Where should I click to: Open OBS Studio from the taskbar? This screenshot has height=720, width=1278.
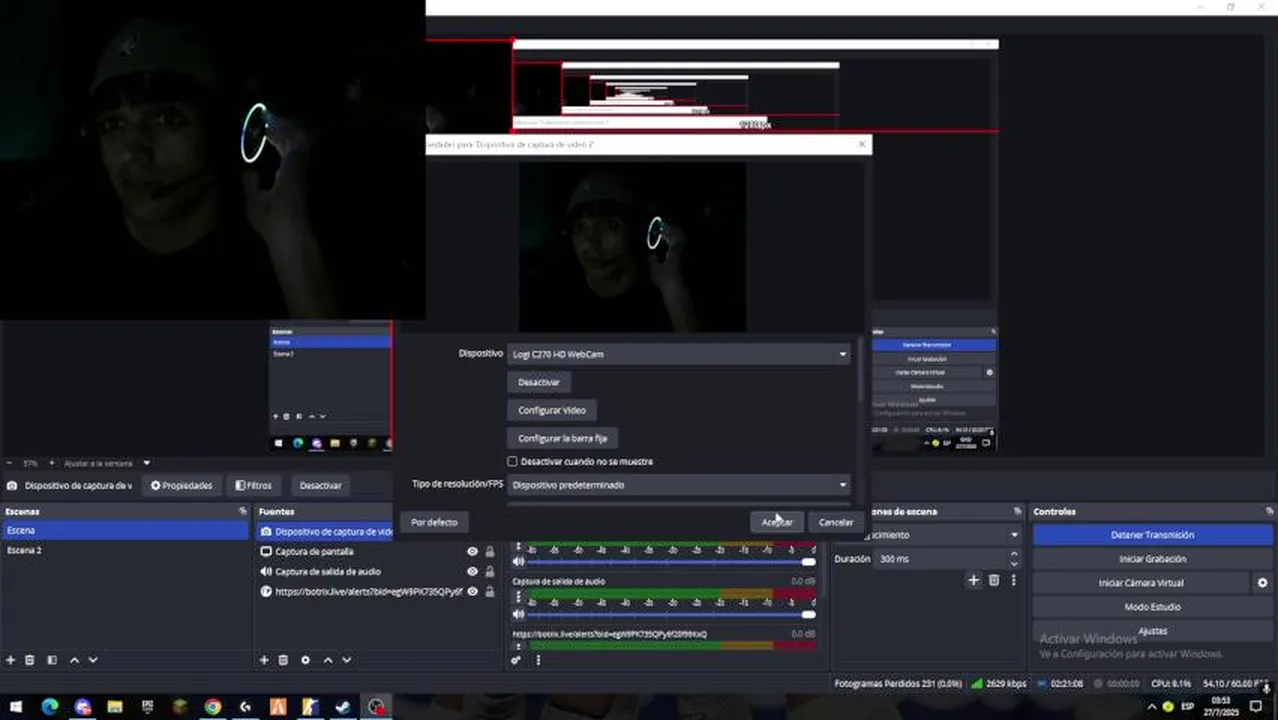click(376, 707)
